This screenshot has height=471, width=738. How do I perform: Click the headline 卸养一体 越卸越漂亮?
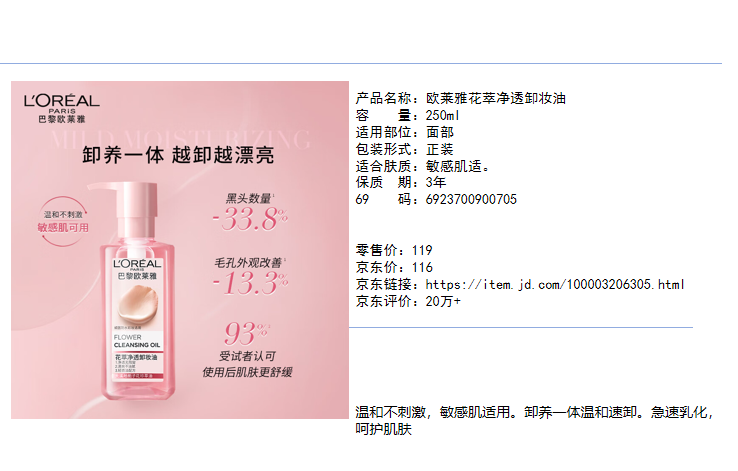tap(178, 155)
